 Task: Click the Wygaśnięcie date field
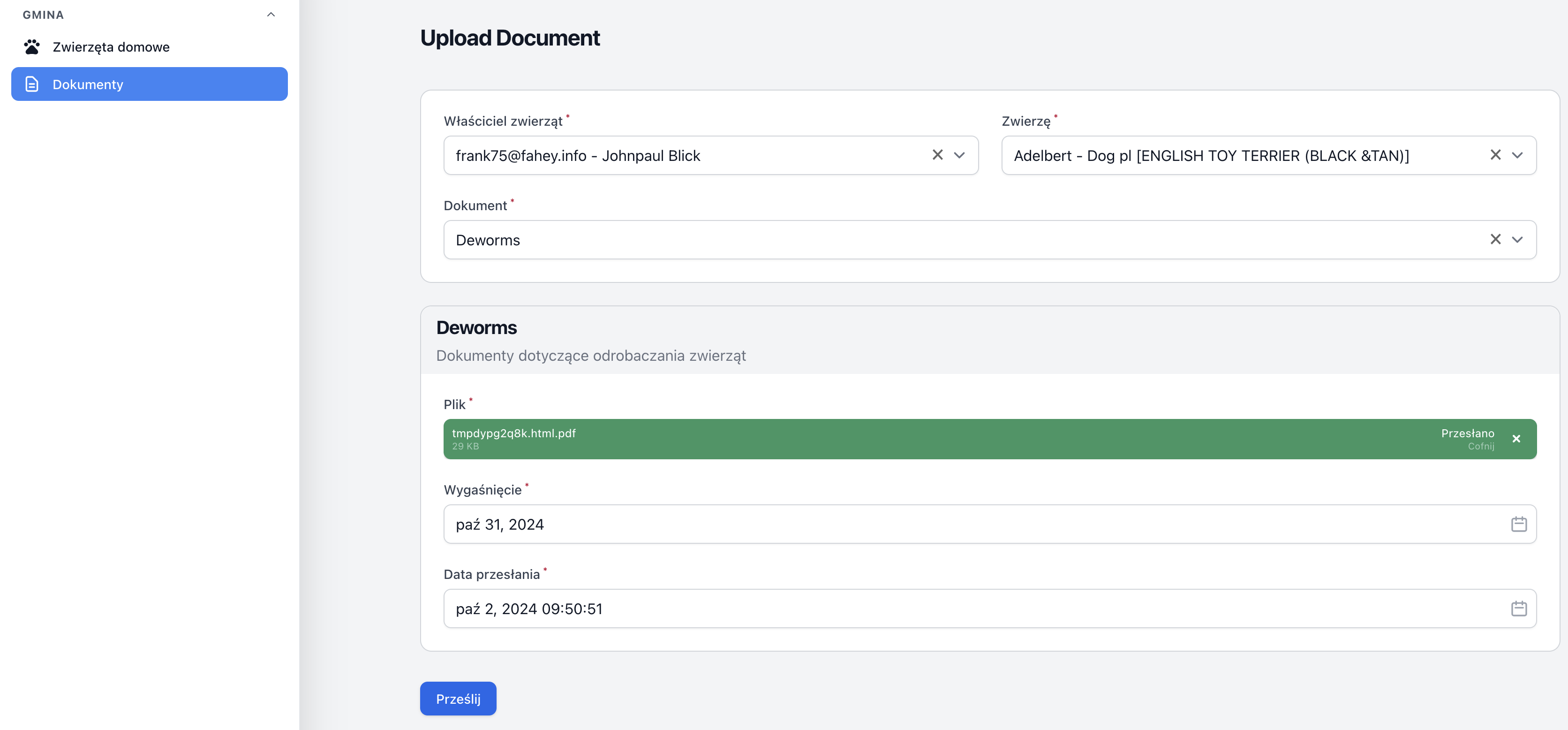(x=990, y=524)
